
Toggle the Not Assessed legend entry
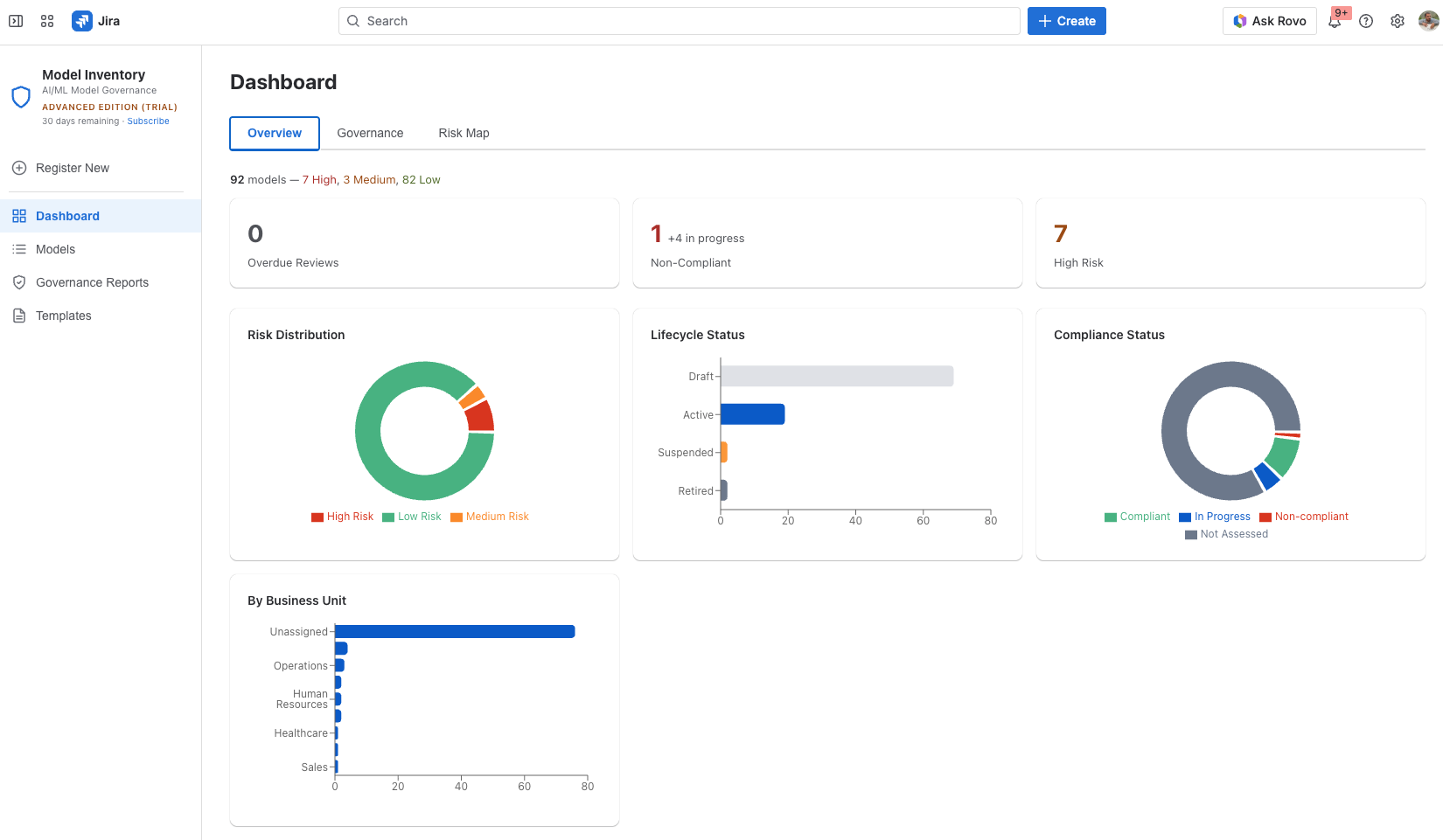1226,534
